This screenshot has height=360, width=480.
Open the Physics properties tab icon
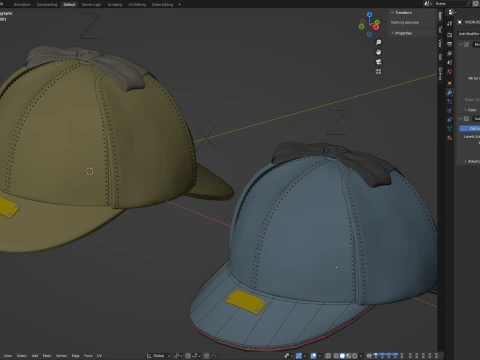click(x=450, y=110)
